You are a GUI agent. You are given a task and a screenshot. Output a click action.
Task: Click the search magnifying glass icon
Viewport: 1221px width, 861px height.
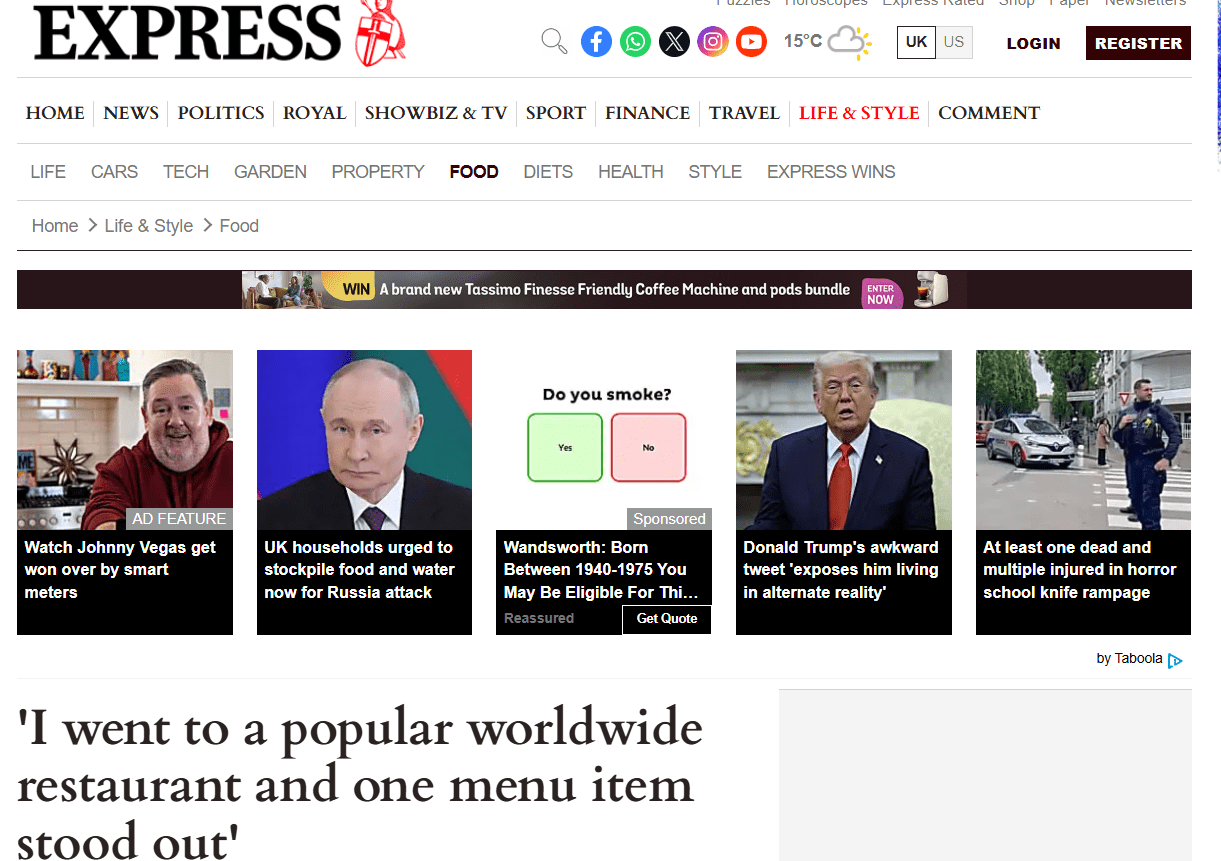tap(554, 42)
